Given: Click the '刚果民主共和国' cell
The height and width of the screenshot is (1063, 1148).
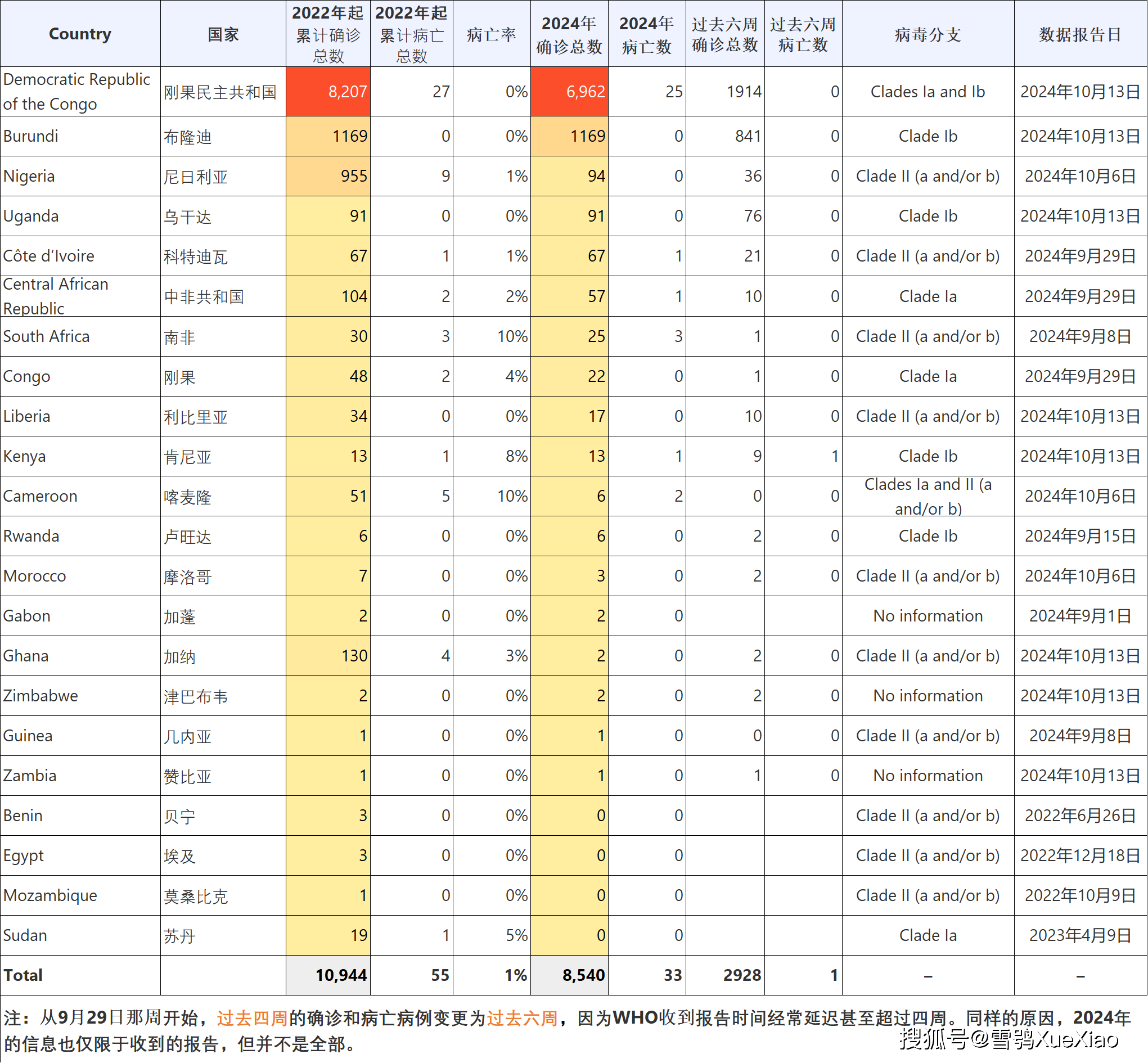Looking at the screenshot, I should coord(223,92).
